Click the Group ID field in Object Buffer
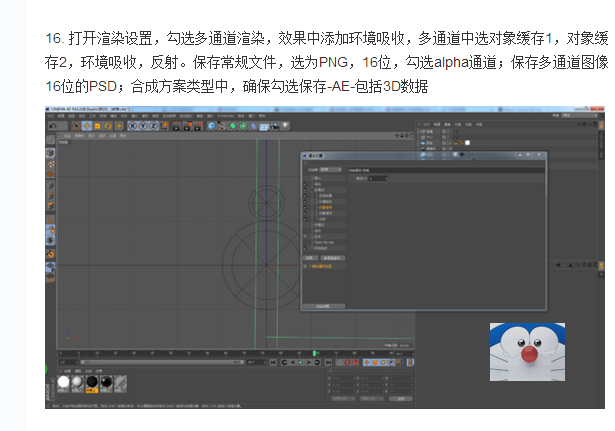This screenshot has height=431, width=615. click(378, 178)
